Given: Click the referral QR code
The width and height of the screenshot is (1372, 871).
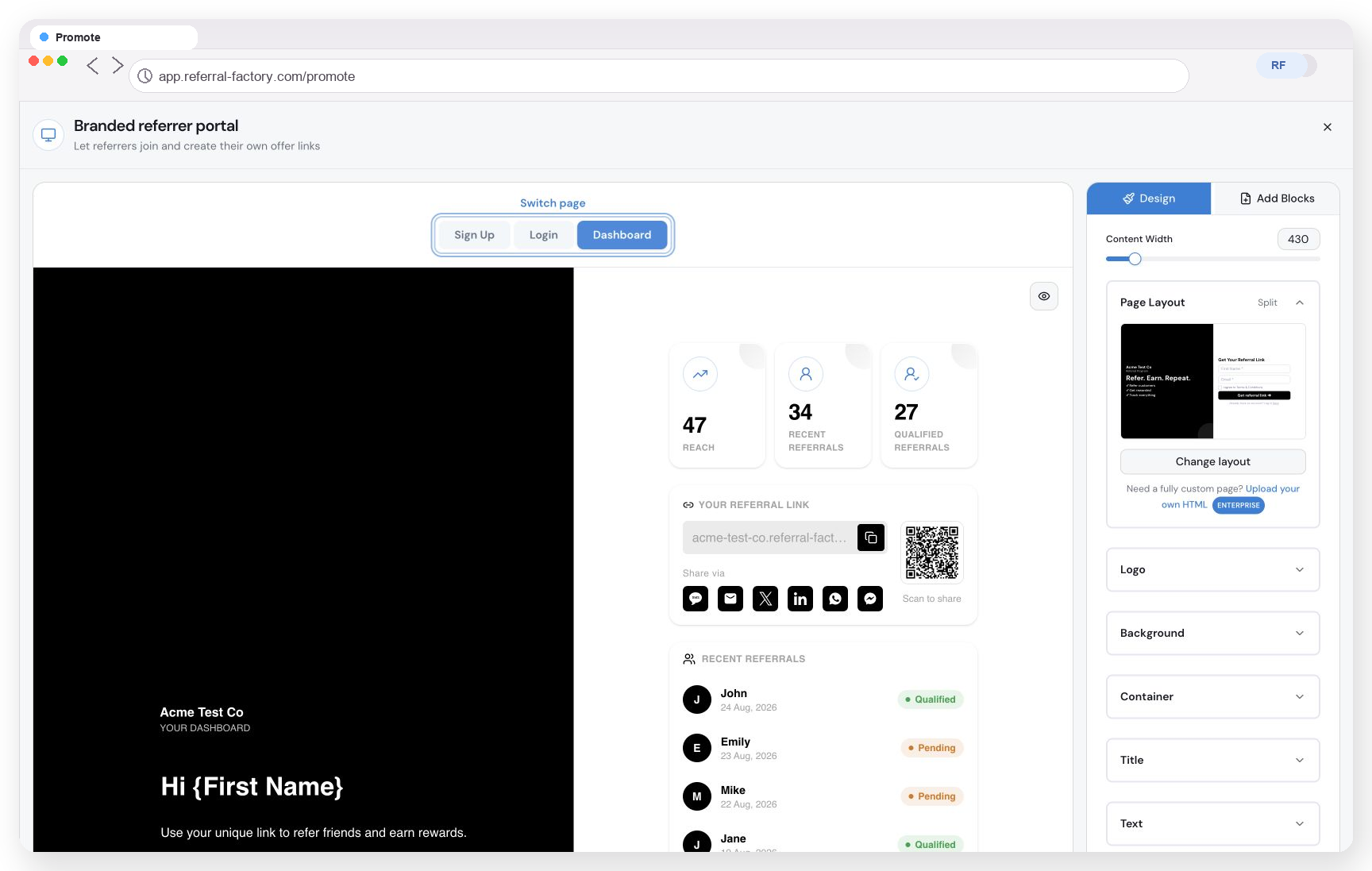Looking at the screenshot, I should coord(932,553).
